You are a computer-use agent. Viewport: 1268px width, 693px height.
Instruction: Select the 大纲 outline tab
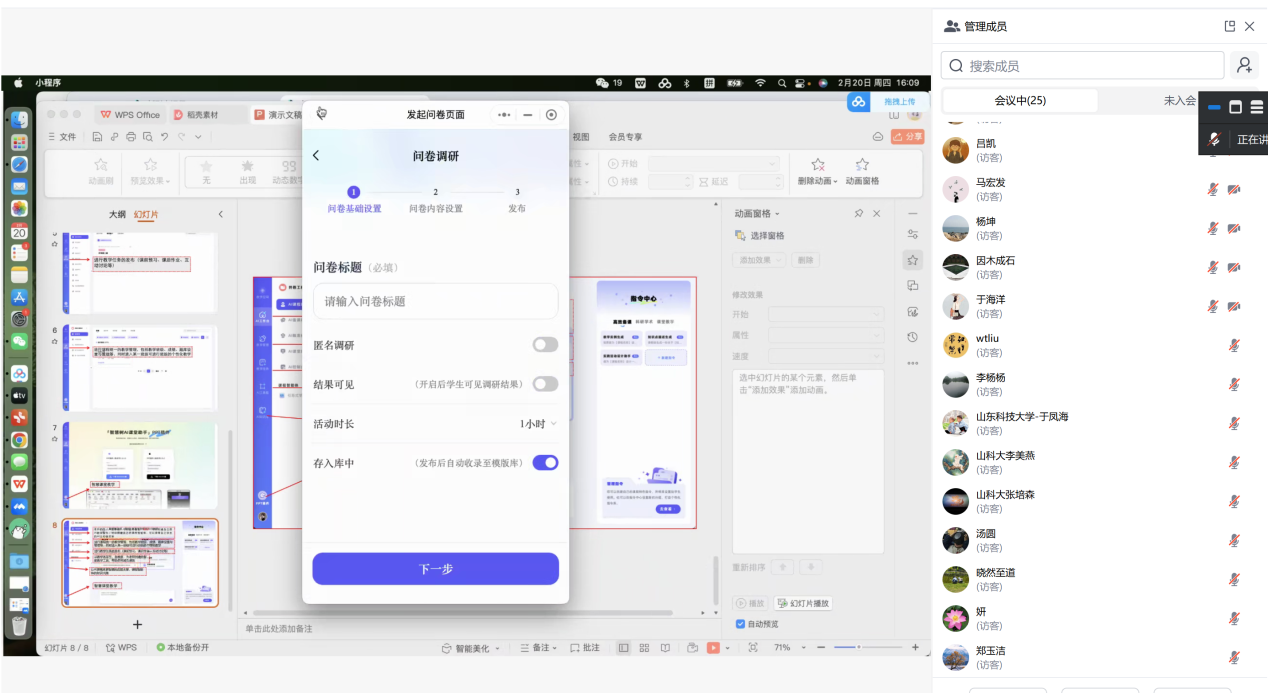117,214
